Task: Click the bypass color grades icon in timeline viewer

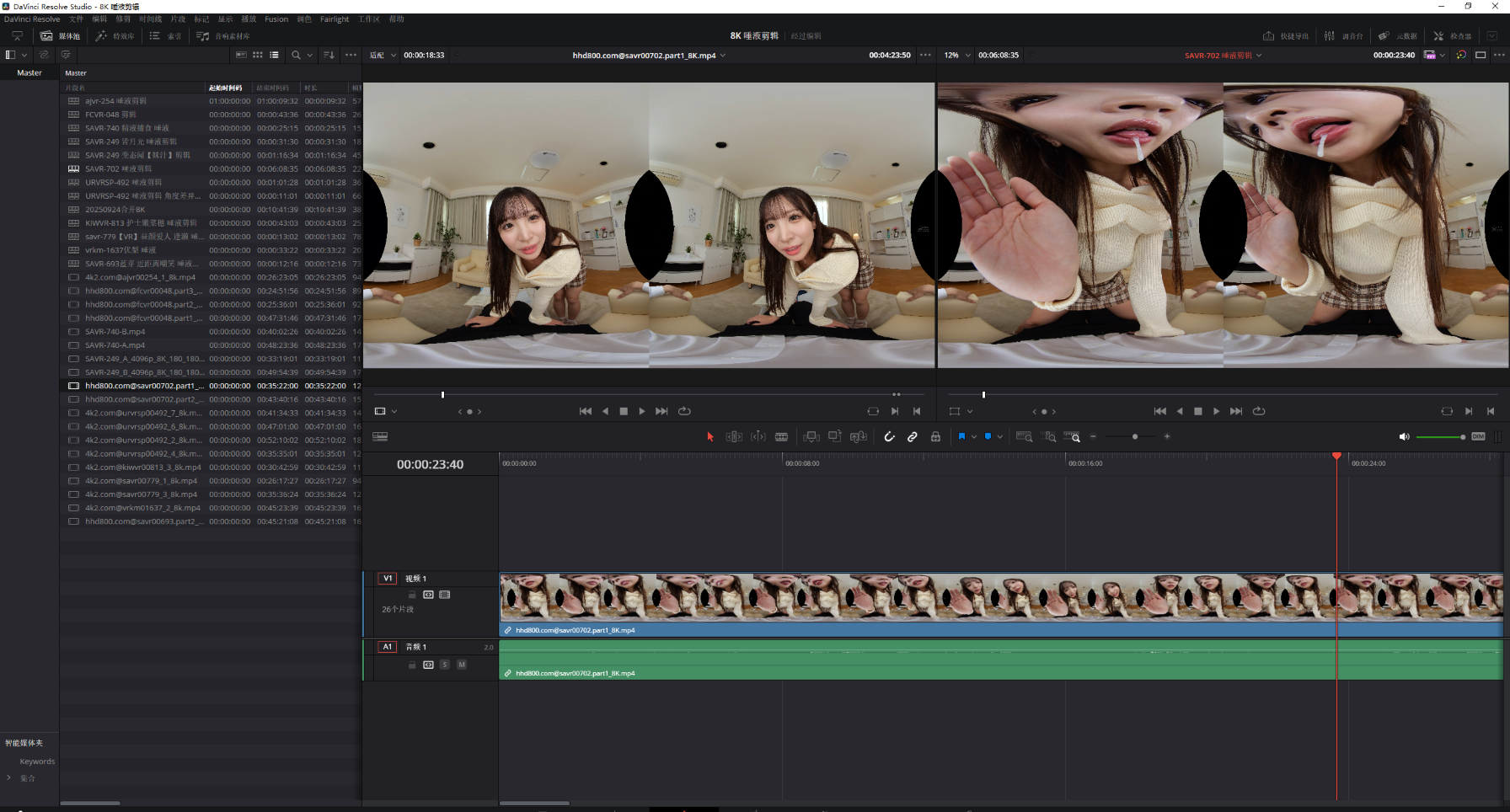Action: 1461,55
